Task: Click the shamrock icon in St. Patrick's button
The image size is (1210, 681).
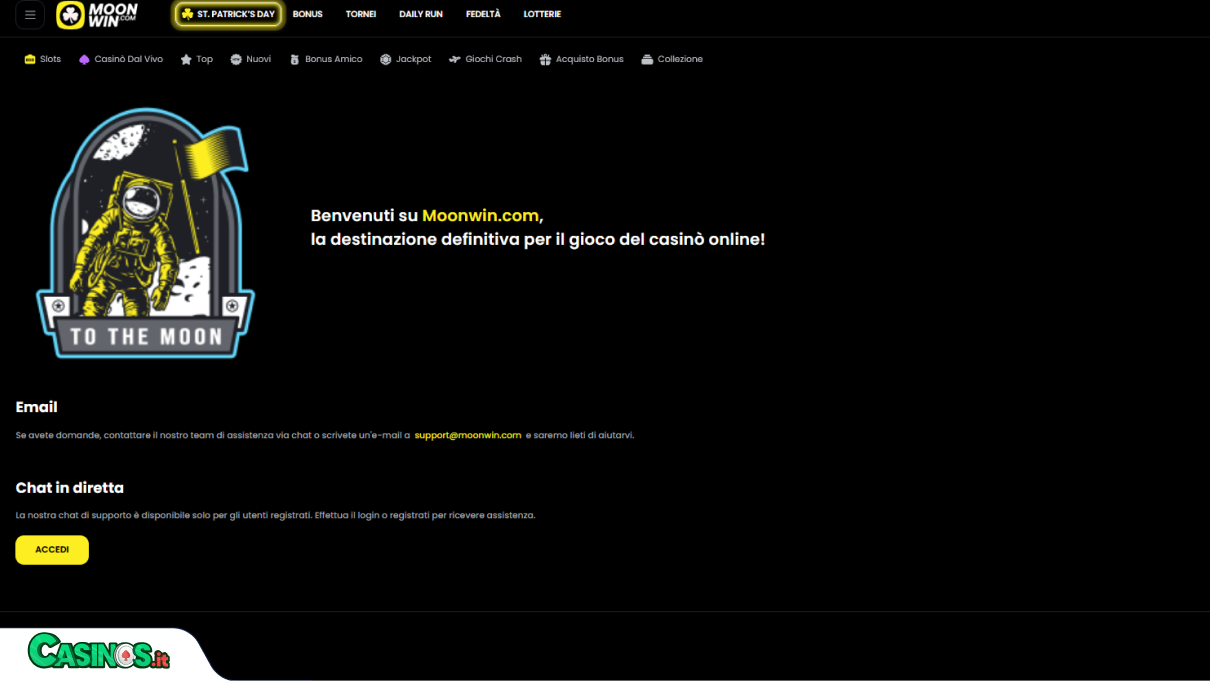Action: pyautogui.click(x=188, y=15)
